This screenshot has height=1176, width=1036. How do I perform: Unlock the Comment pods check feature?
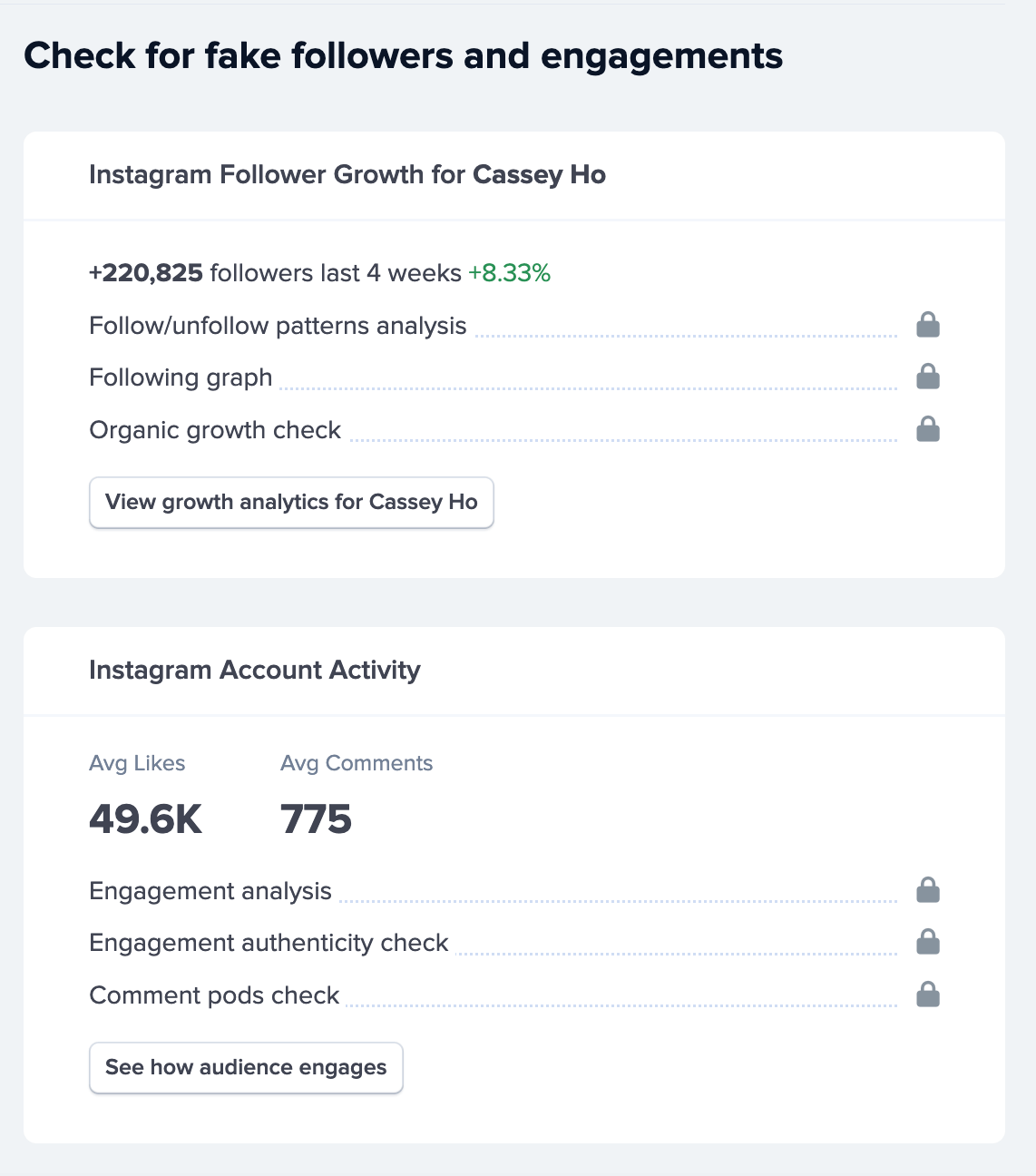(x=927, y=995)
